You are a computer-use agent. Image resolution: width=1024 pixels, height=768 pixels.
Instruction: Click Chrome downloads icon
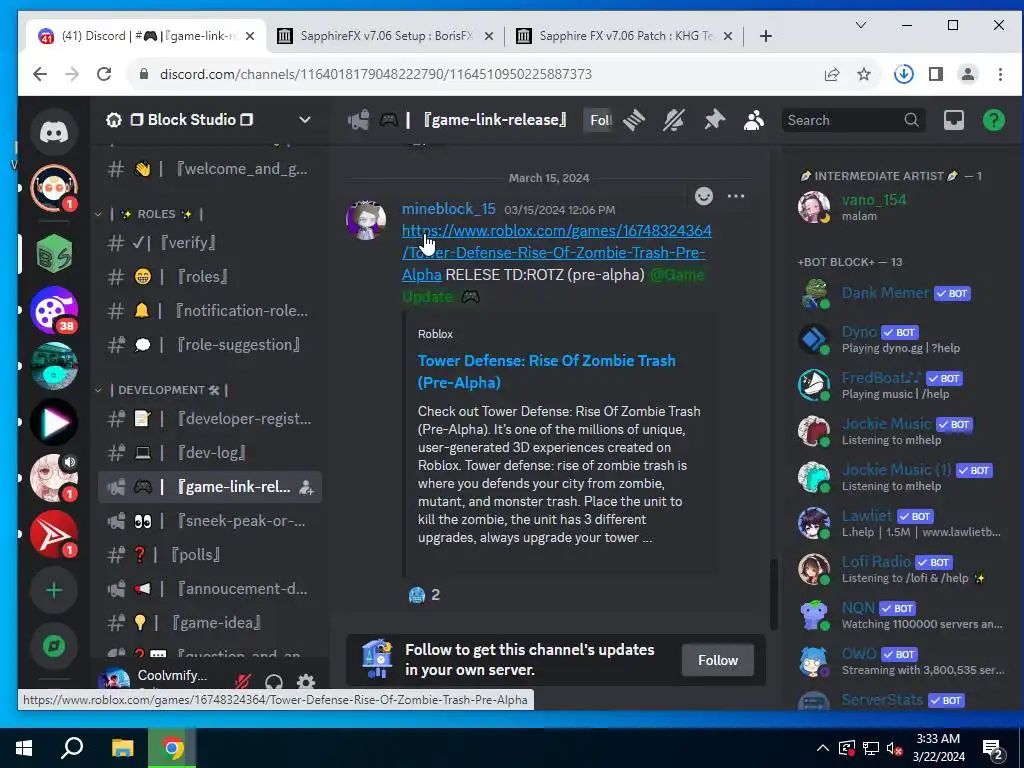903,74
